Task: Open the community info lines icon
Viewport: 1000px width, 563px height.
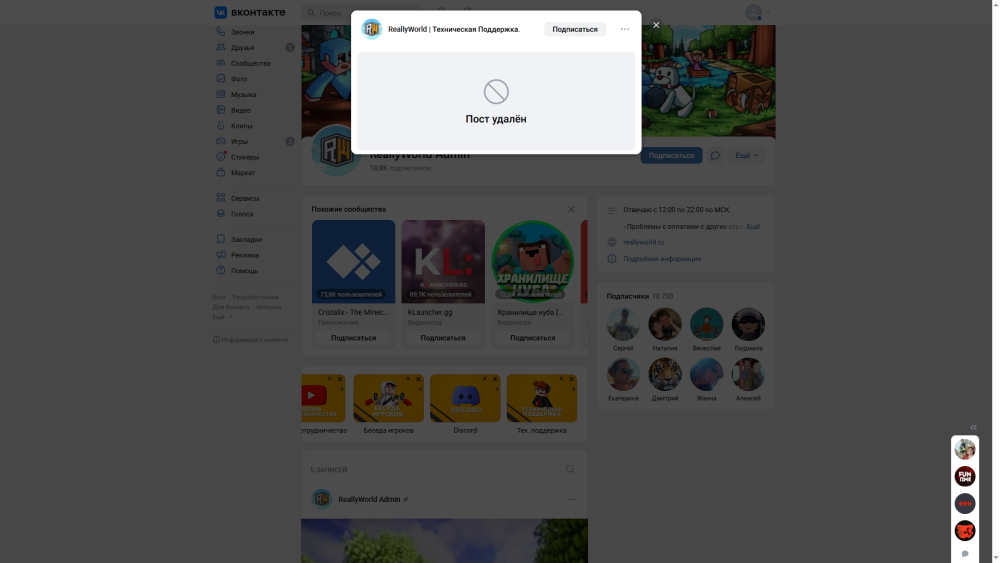Action: click(x=612, y=210)
